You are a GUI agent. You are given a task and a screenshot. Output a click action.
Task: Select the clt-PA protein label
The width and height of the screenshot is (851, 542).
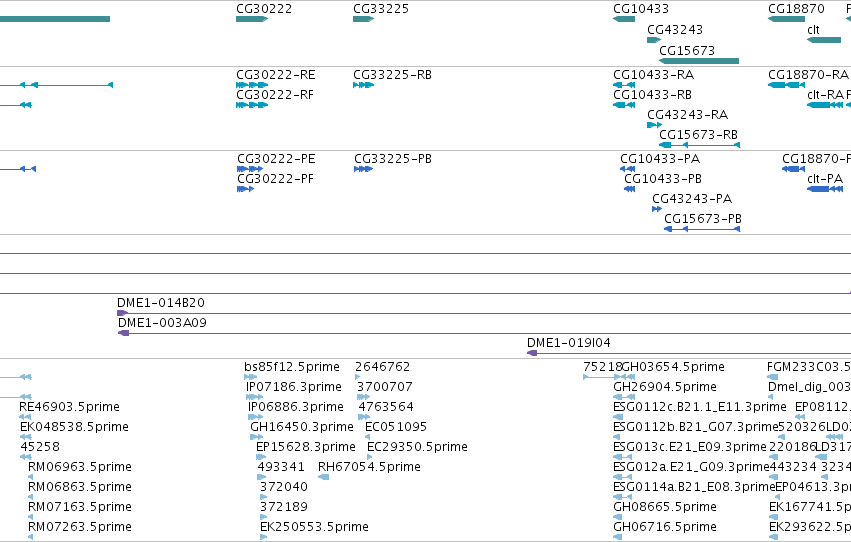coord(825,179)
